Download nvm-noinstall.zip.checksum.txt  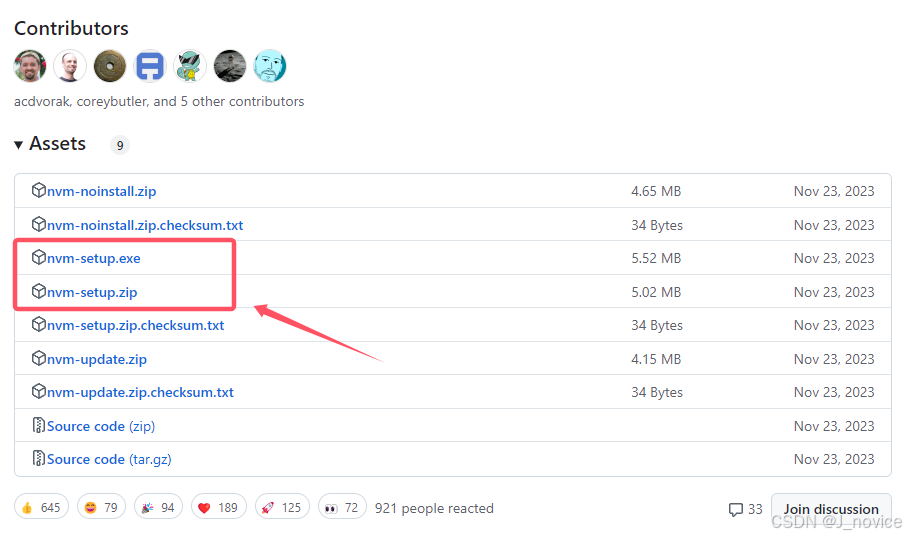click(145, 225)
